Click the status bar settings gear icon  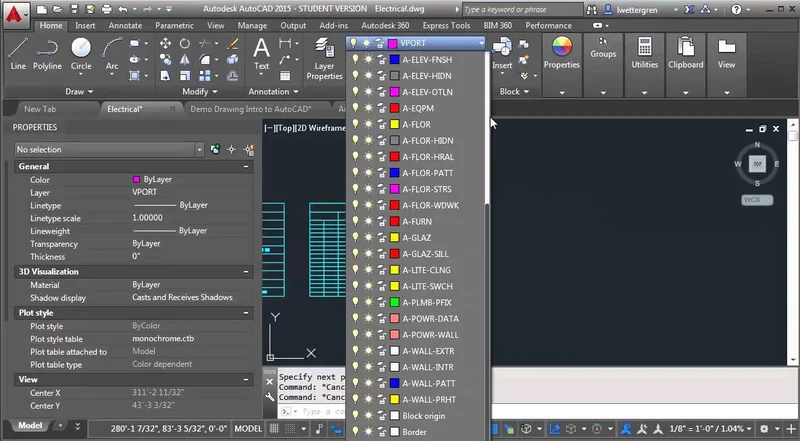(764, 429)
